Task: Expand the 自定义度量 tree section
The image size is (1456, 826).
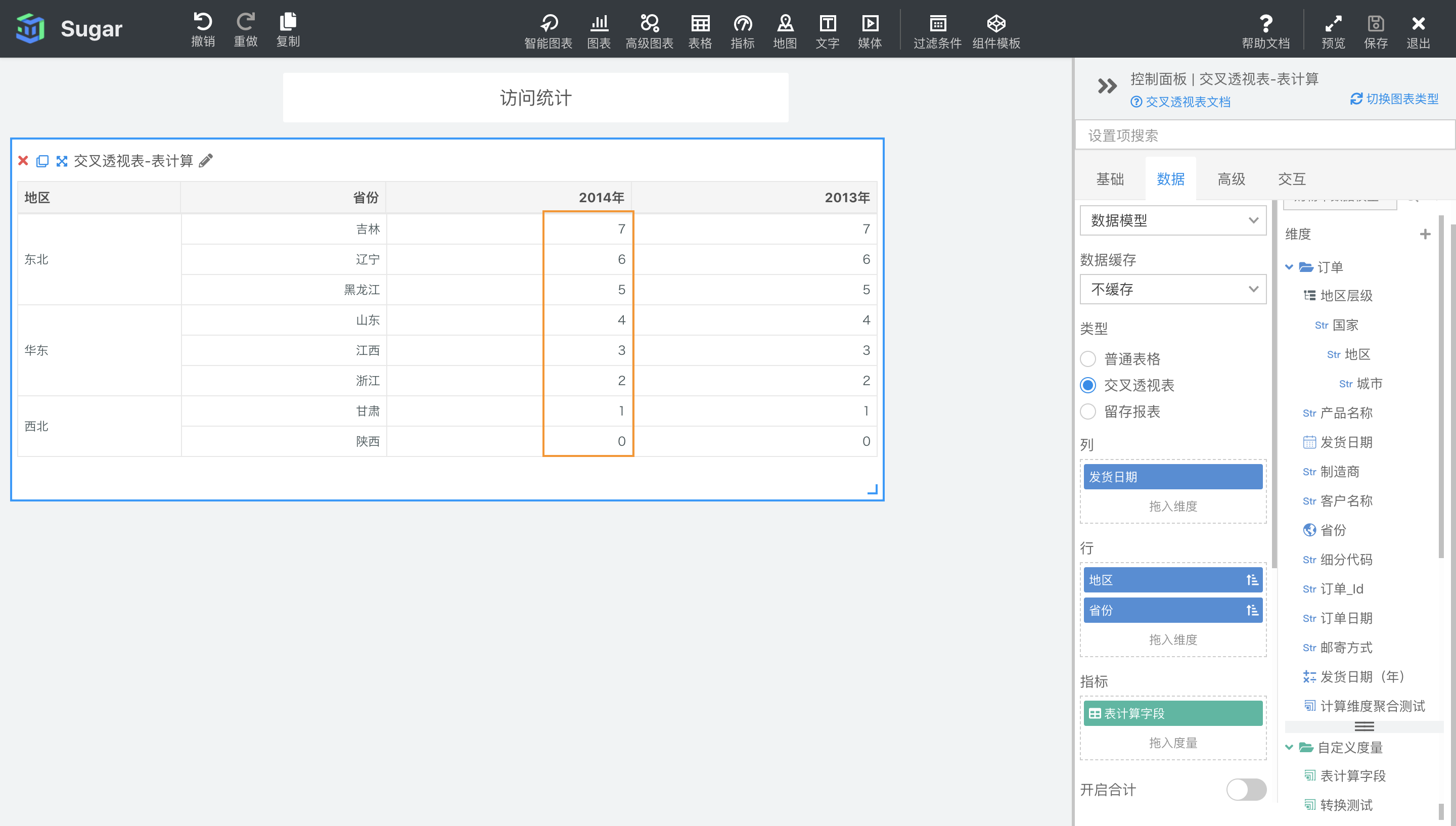Action: (1289, 747)
